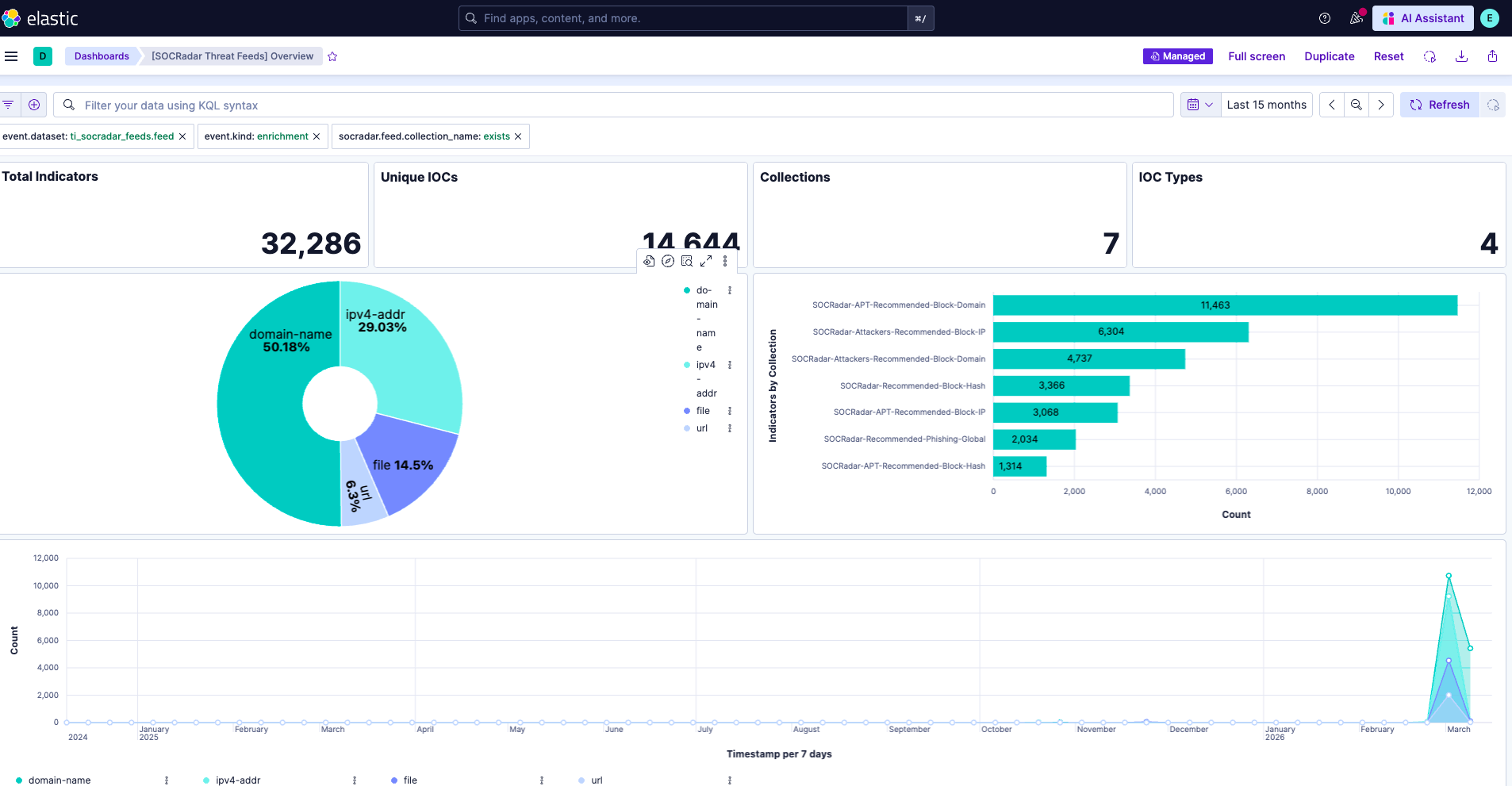The width and height of the screenshot is (1512, 786).
Task: Select Reset in the top menu
Action: click(x=1388, y=56)
